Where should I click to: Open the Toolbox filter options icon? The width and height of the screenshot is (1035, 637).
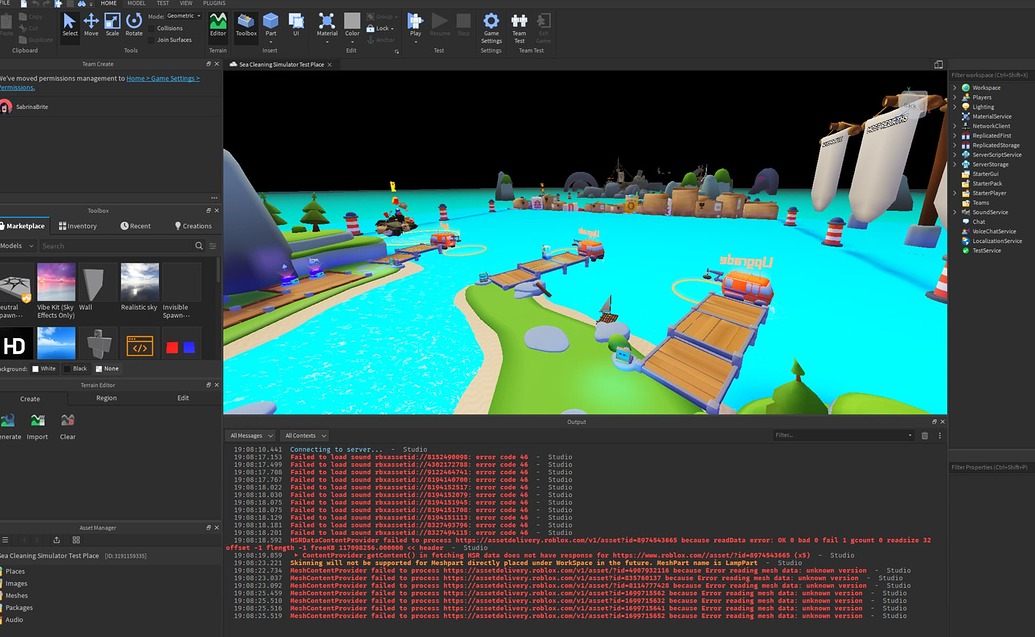pyautogui.click(x=213, y=246)
